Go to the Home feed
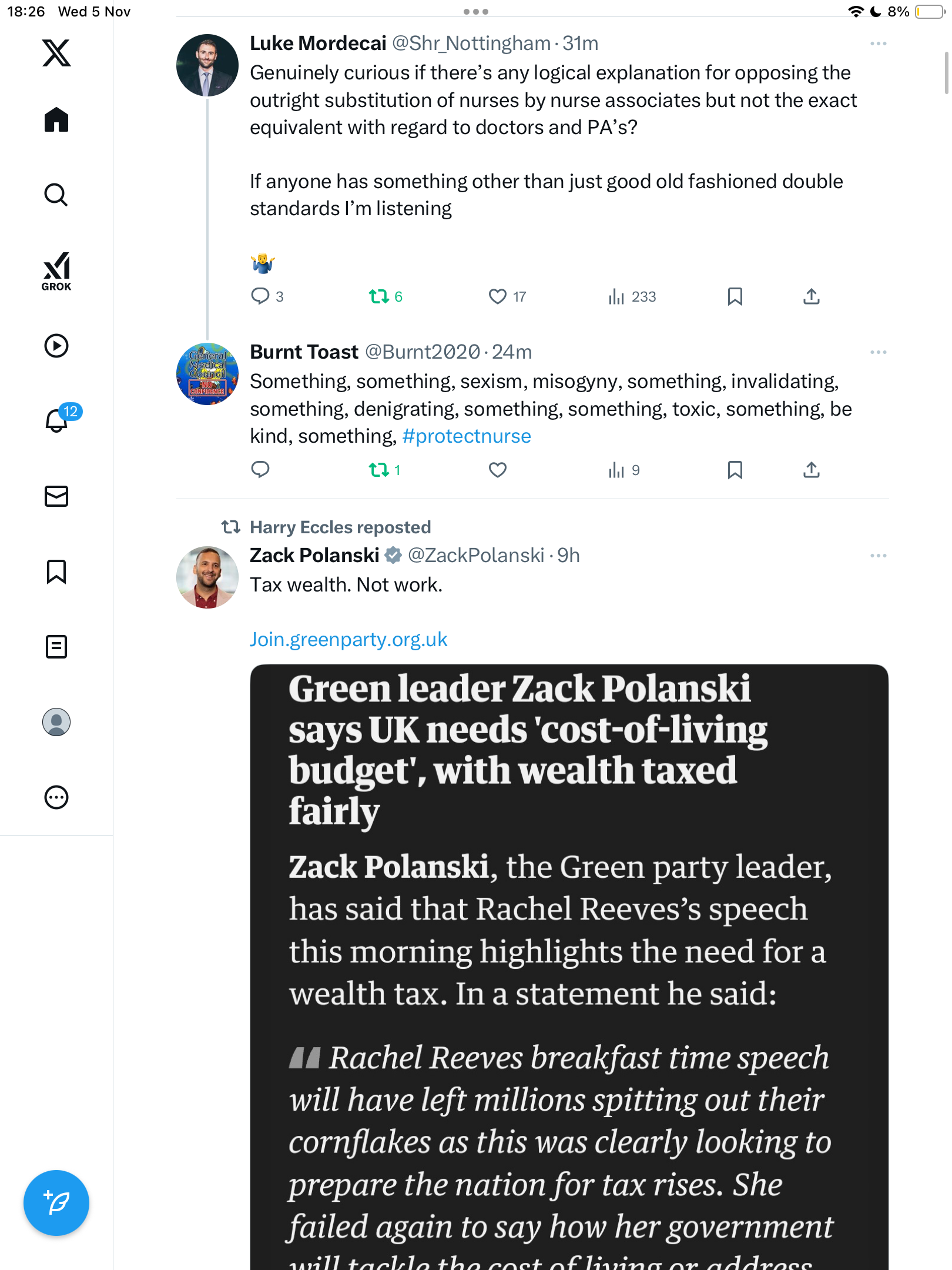Screen dimensions: 952x1270 pos(56,120)
